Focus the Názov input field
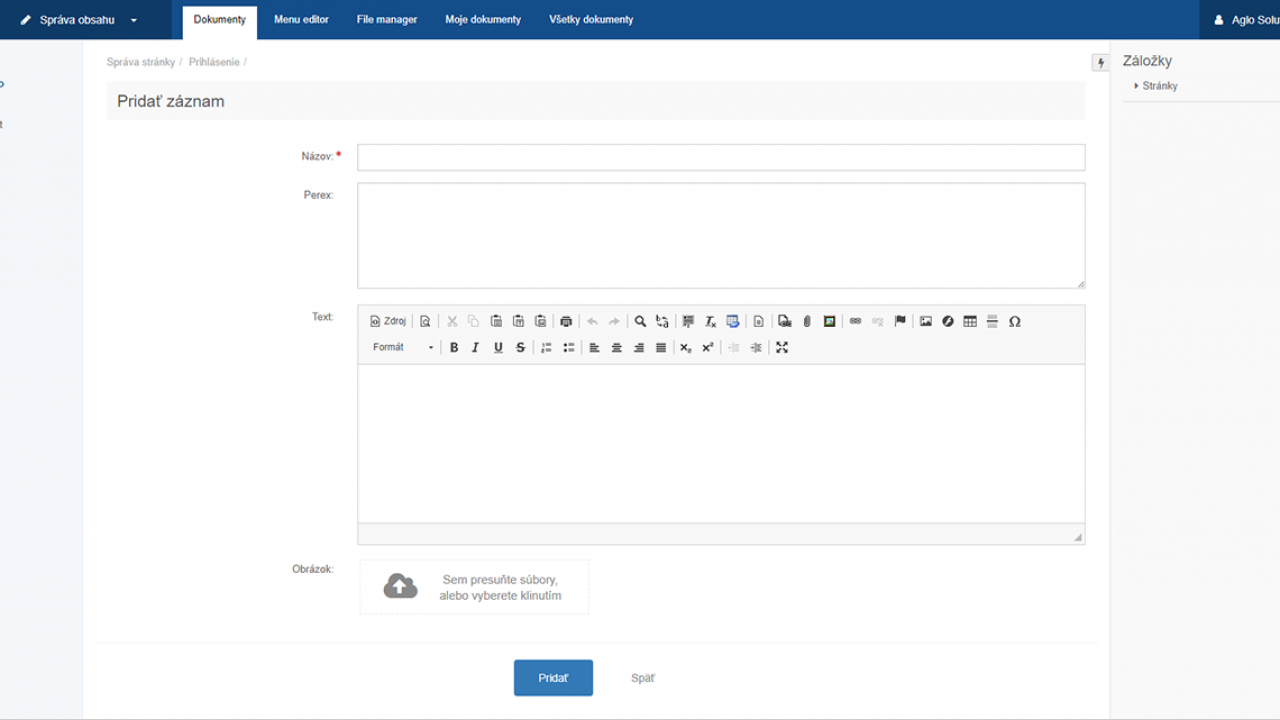 tap(721, 157)
